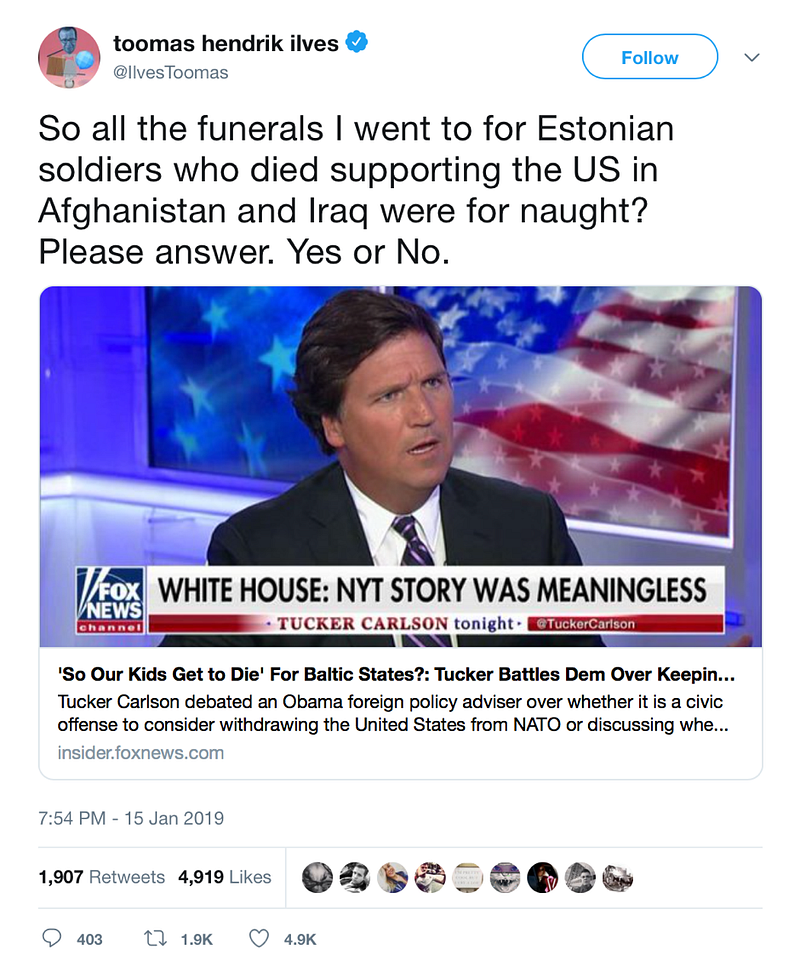Screen dimensions: 800x967
Task: Click the first liker avatar in the row
Action: pos(317,876)
